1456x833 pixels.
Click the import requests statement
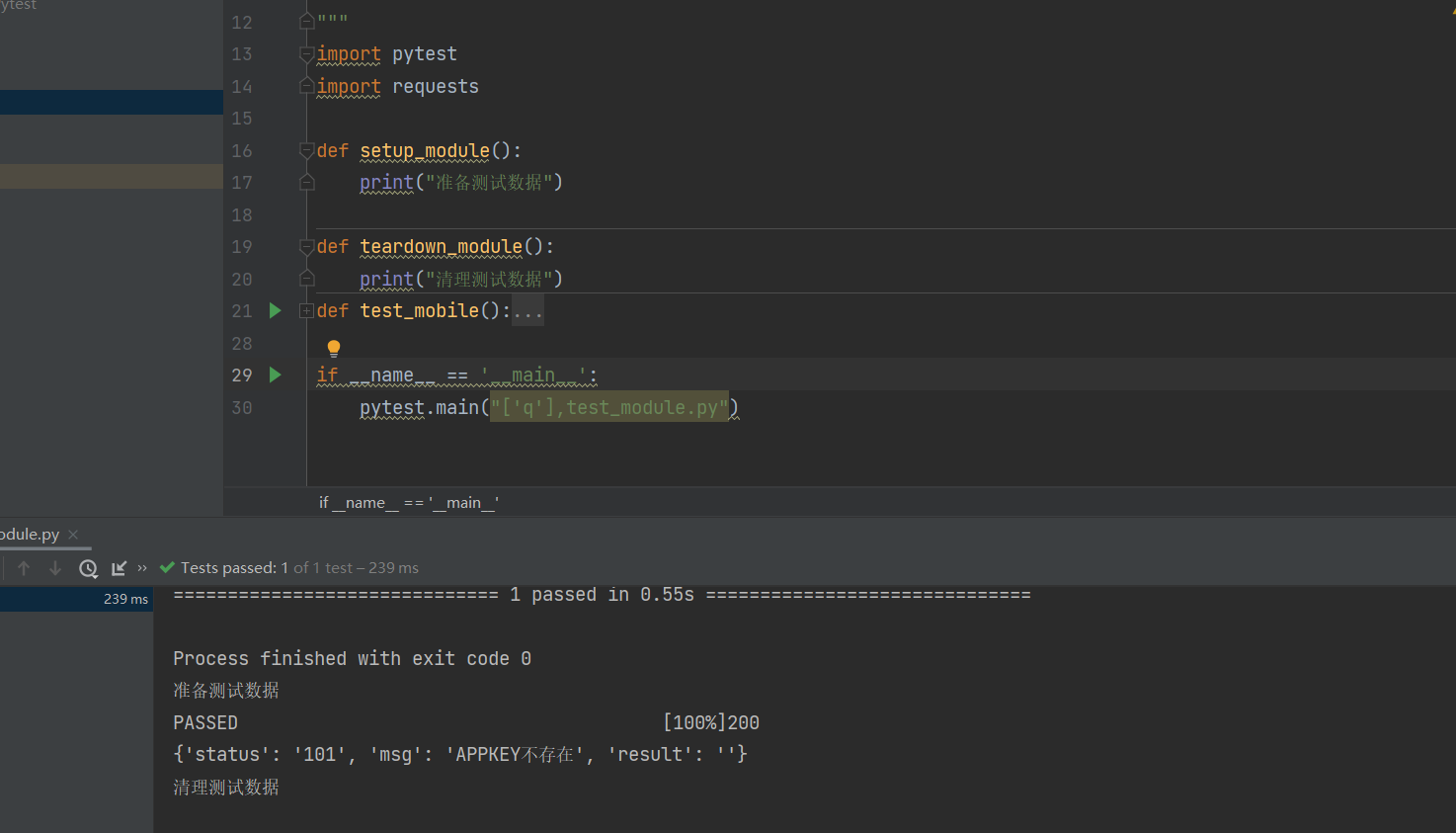[397, 86]
